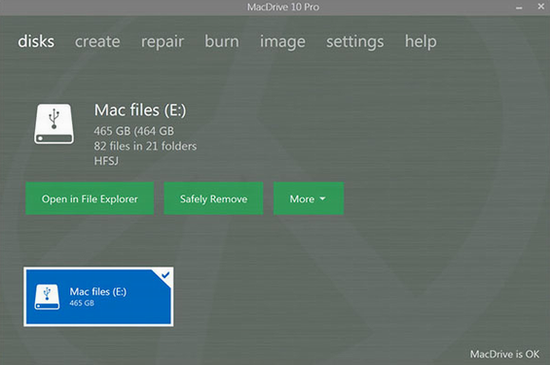Screen dimensions: 550x365
Task: Switch to the repair tab
Action: coord(162,42)
